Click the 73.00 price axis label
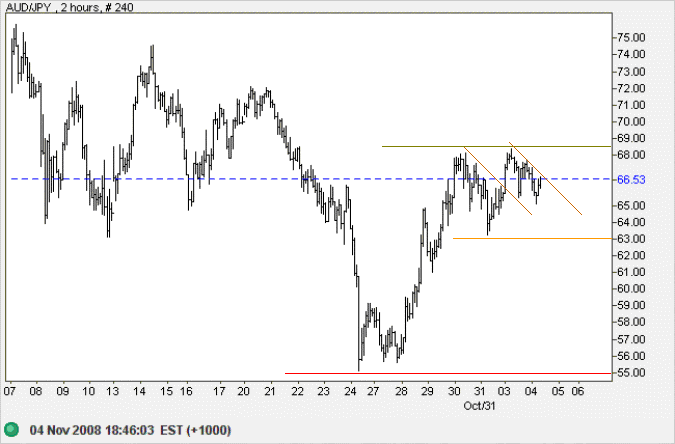The width and height of the screenshot is (675, 444). coord(631,71)
